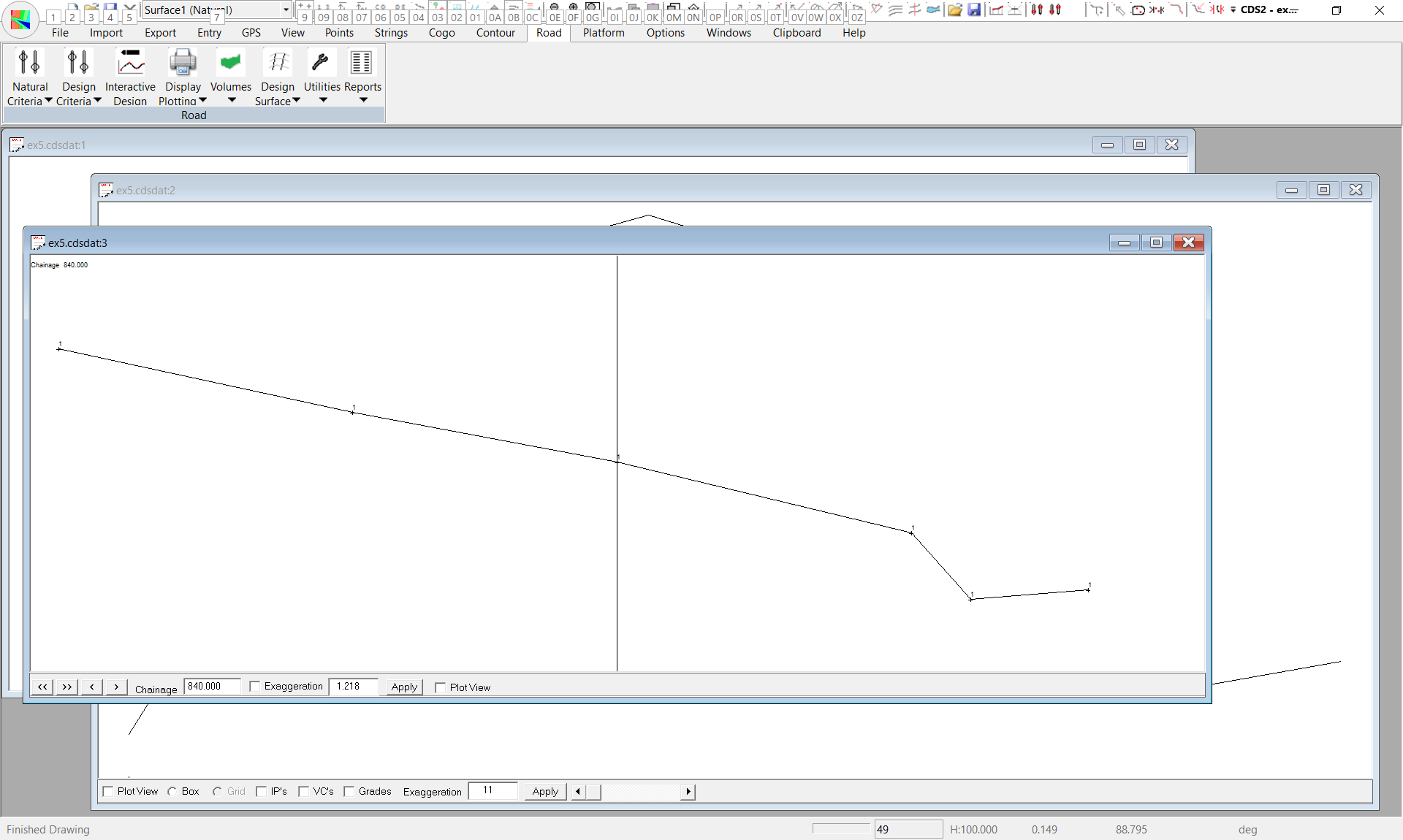Click the Display Plotting printer icon
This screenshot has width=1403, height=840.
(x=183, y=64)
